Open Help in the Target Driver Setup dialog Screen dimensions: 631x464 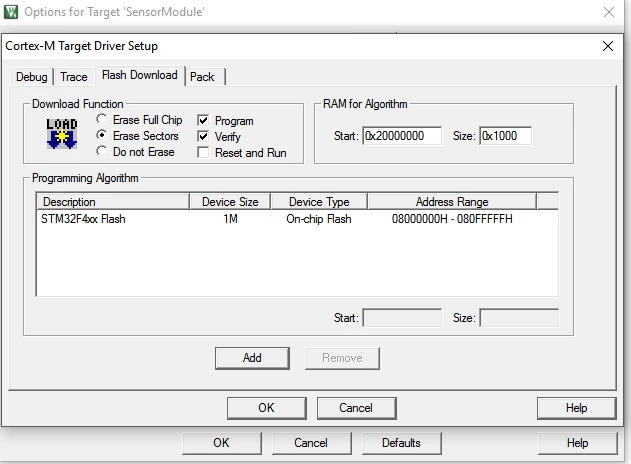click(577, 408)
